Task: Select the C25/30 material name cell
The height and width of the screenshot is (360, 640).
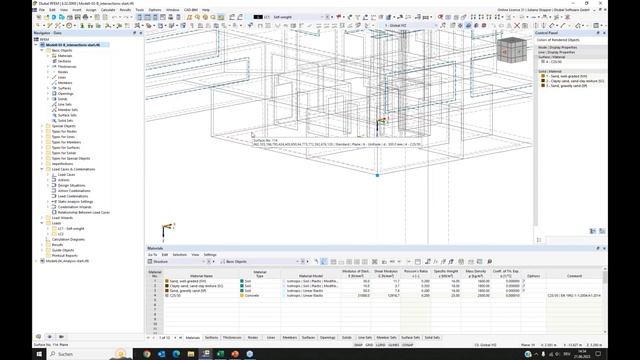Action: [x=201, y=296]
